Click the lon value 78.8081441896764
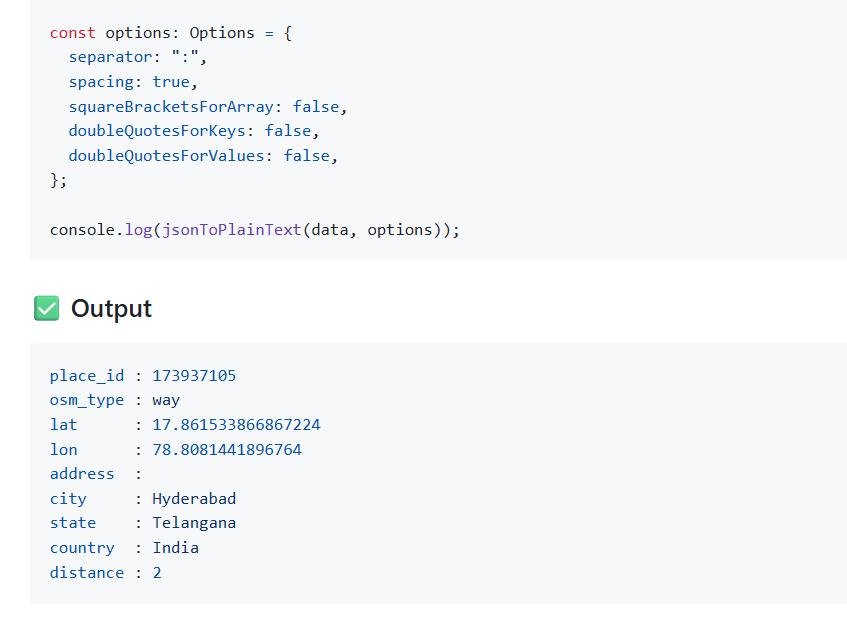Image resolution: width=847 pixels, height=632 pixels. point(227,450)
